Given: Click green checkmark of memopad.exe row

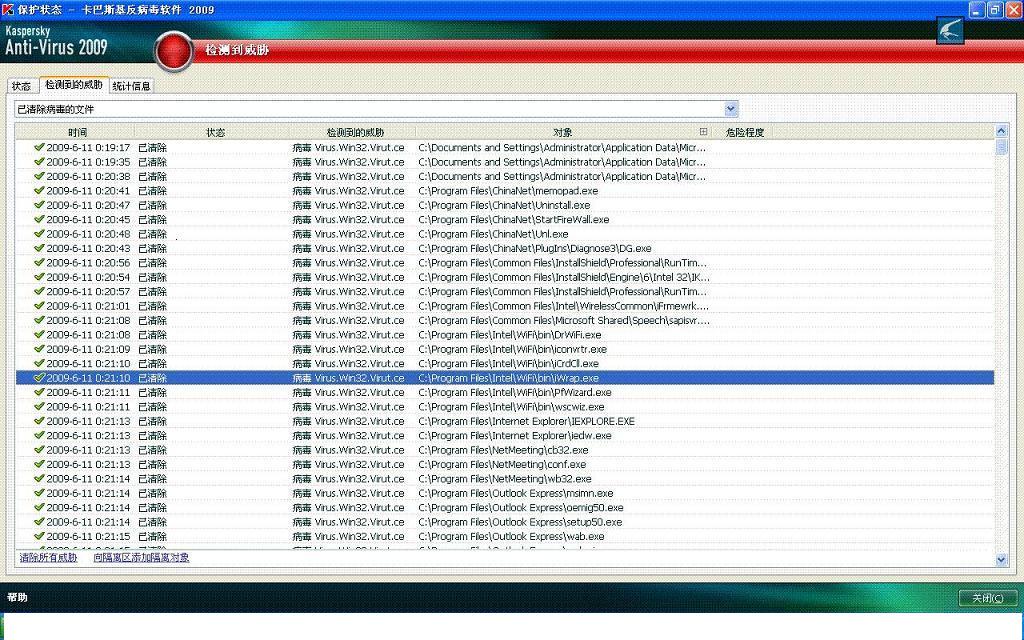Looking at the screenshot, I should (x=39, y=191).
